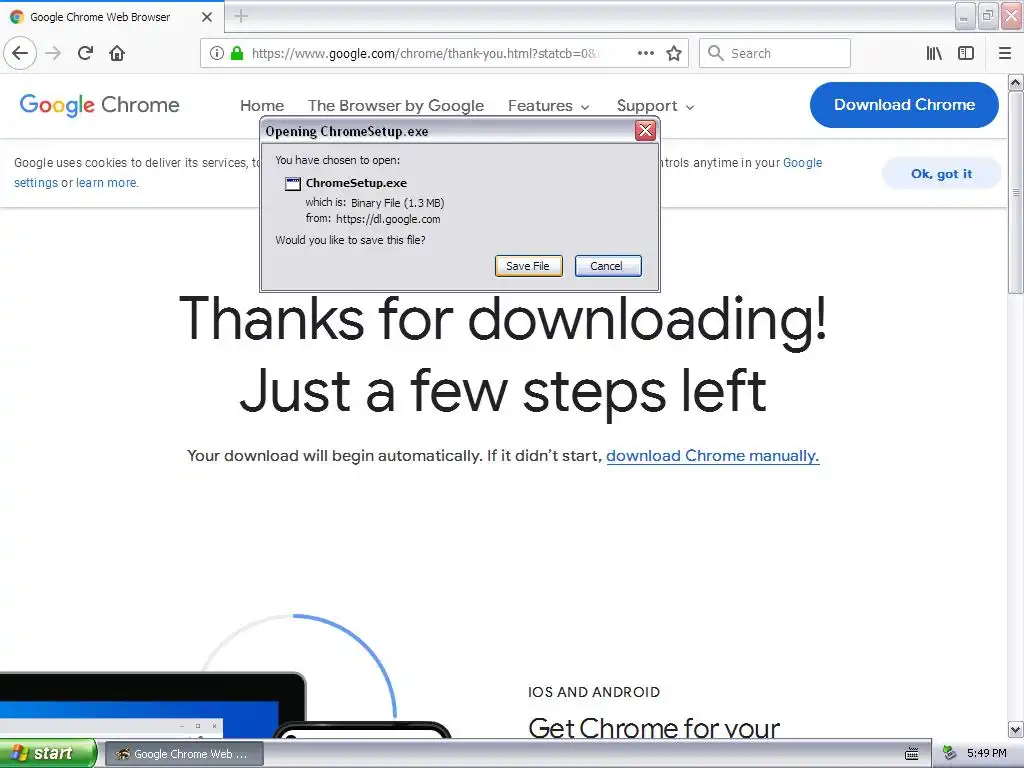Screen dimensions: 1024x768
Task: Click the 'https://dl.google.com' source text
Action: [388, 219]
